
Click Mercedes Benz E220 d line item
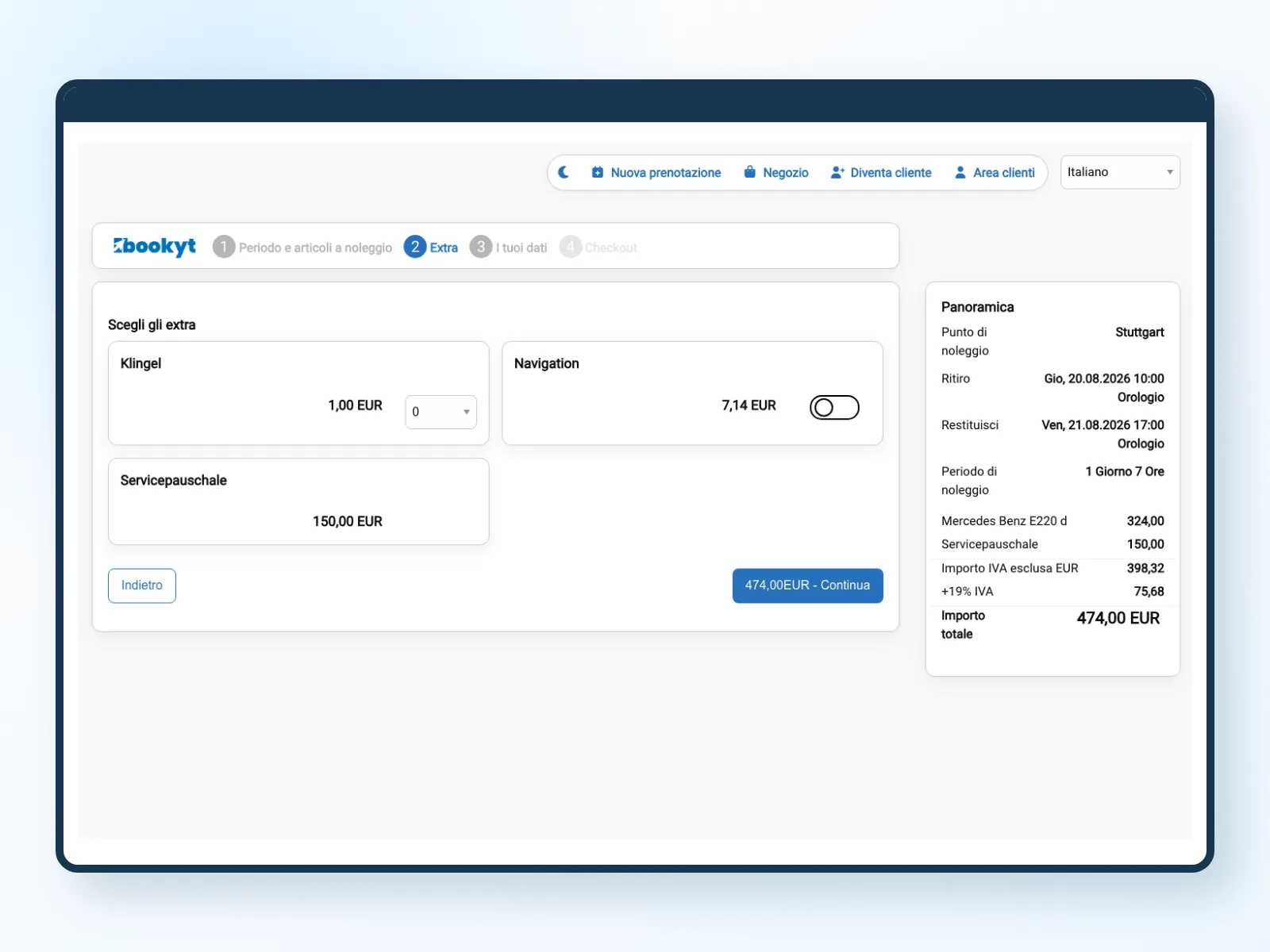coord(1004,521)
